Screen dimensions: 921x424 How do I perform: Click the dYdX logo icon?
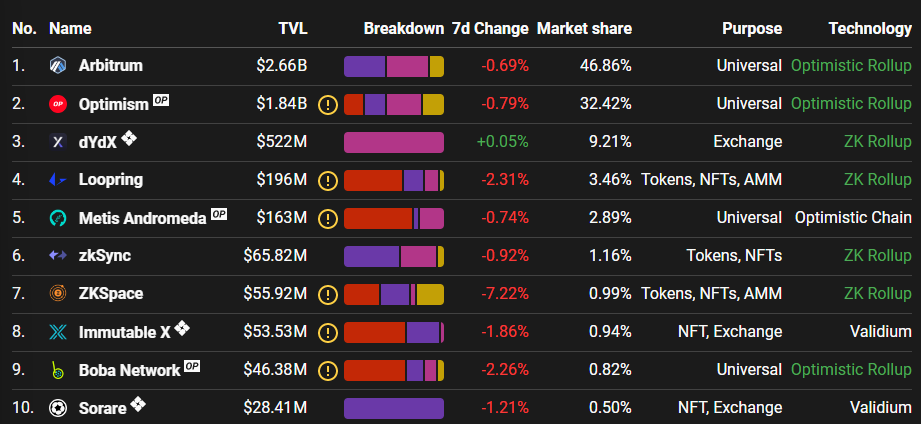coord(58,142)
